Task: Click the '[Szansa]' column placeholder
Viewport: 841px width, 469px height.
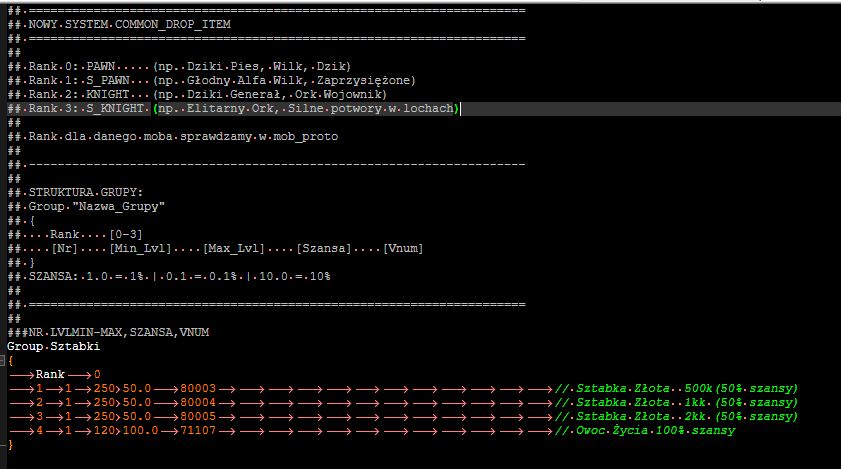Action: pos(324,248)
